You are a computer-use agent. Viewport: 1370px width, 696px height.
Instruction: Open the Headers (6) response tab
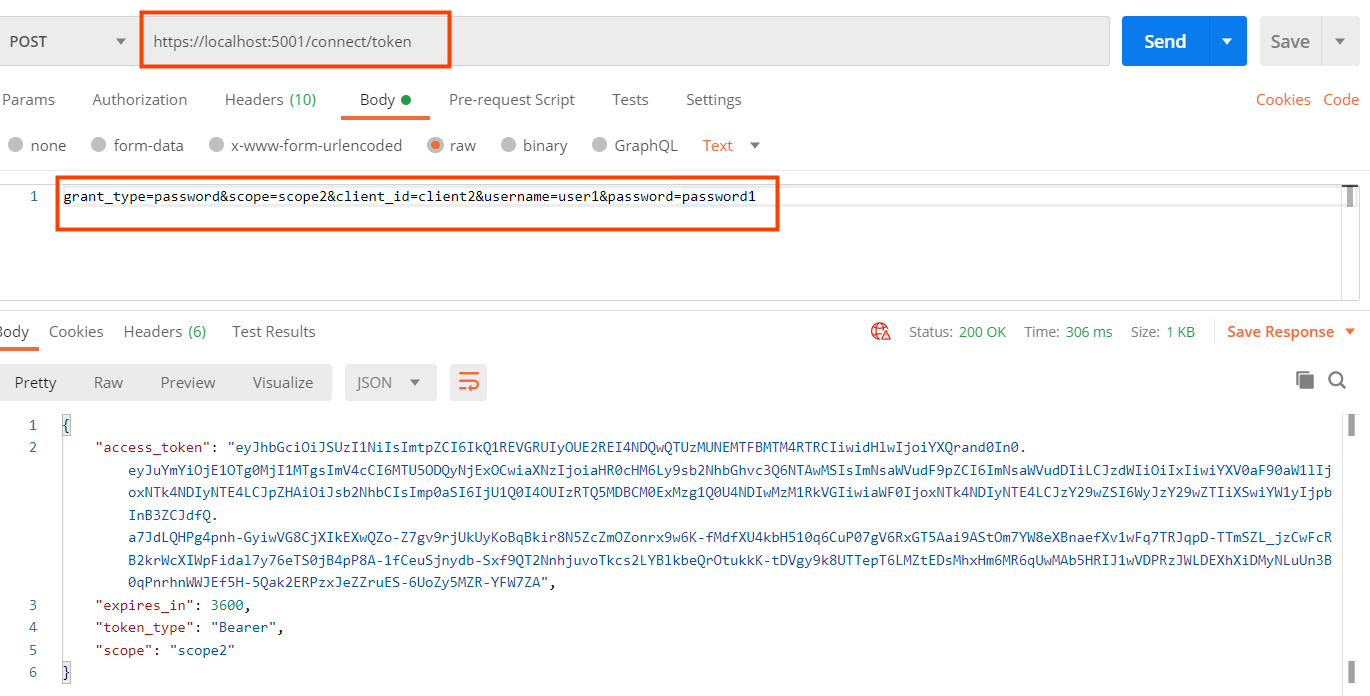click(x=164, y=331)
